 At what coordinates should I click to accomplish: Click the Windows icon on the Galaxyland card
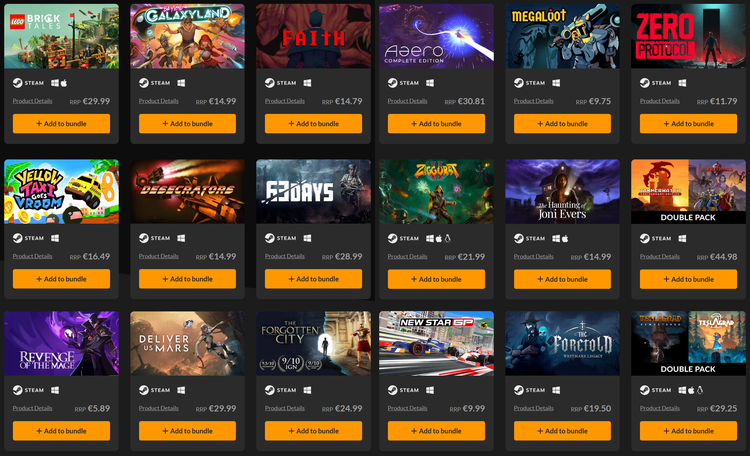click(x=181, y=83)
